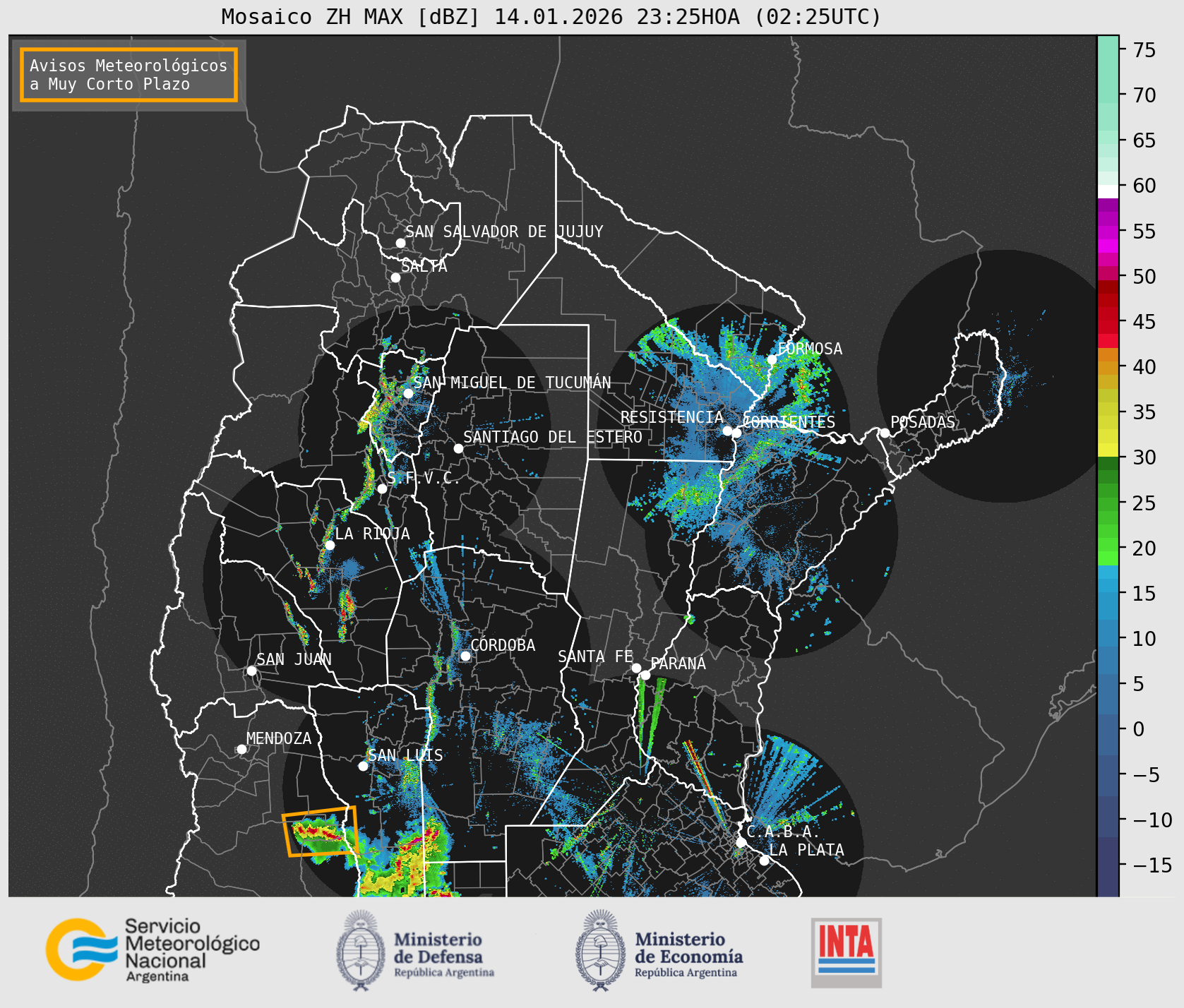Click the Ministerio de Economía coat of arms
Screen dimensions: 1184x1008
pos(601,950)
